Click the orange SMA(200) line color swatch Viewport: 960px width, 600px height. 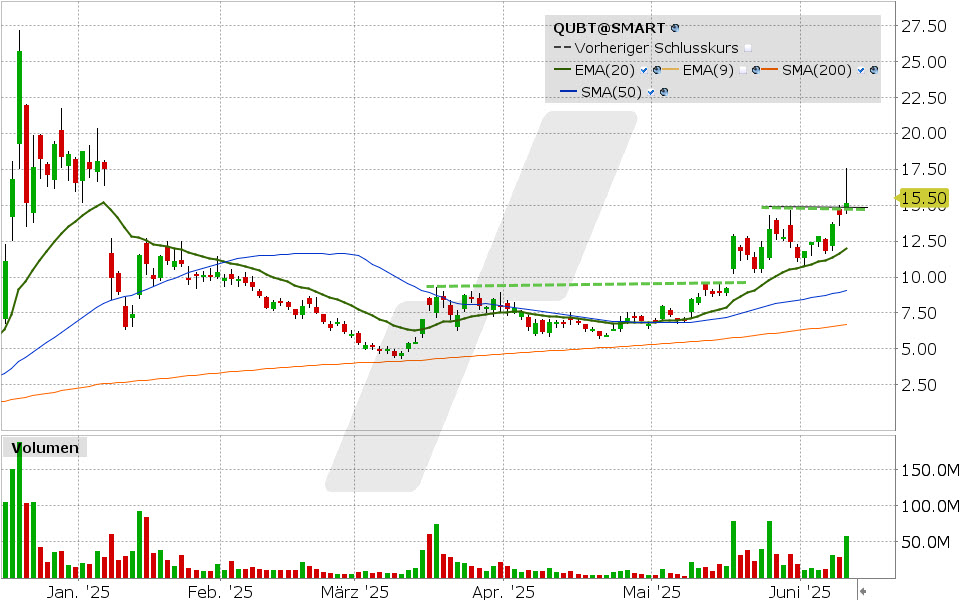click(x=770, y=70)
